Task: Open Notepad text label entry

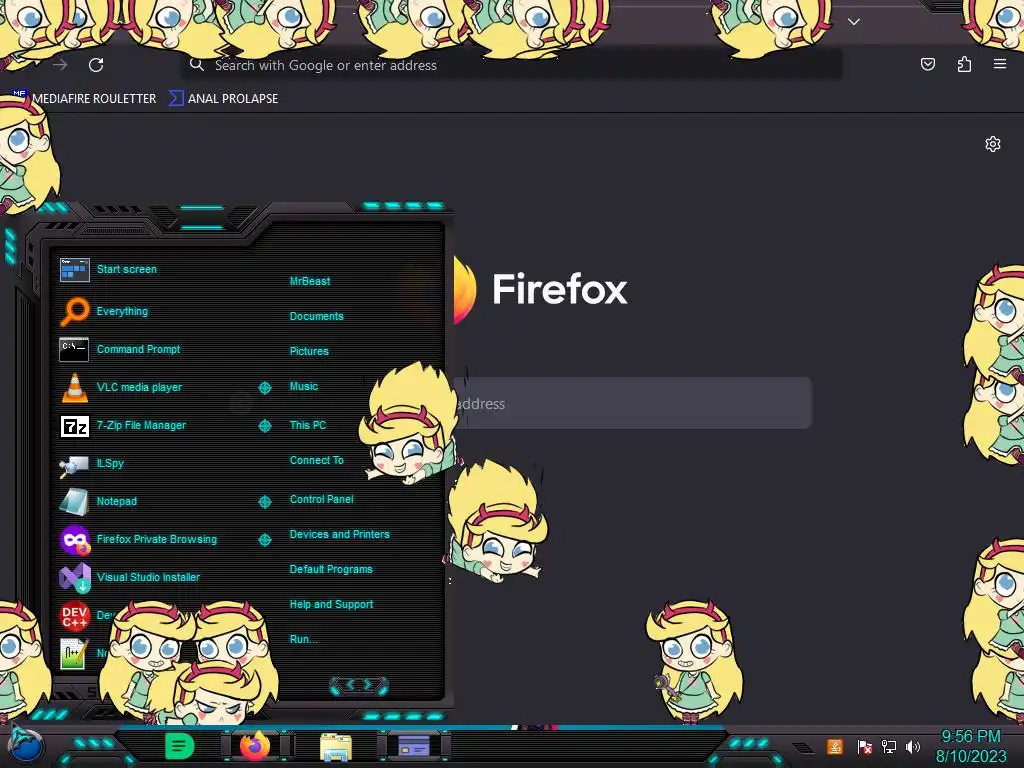Action: 117,501
